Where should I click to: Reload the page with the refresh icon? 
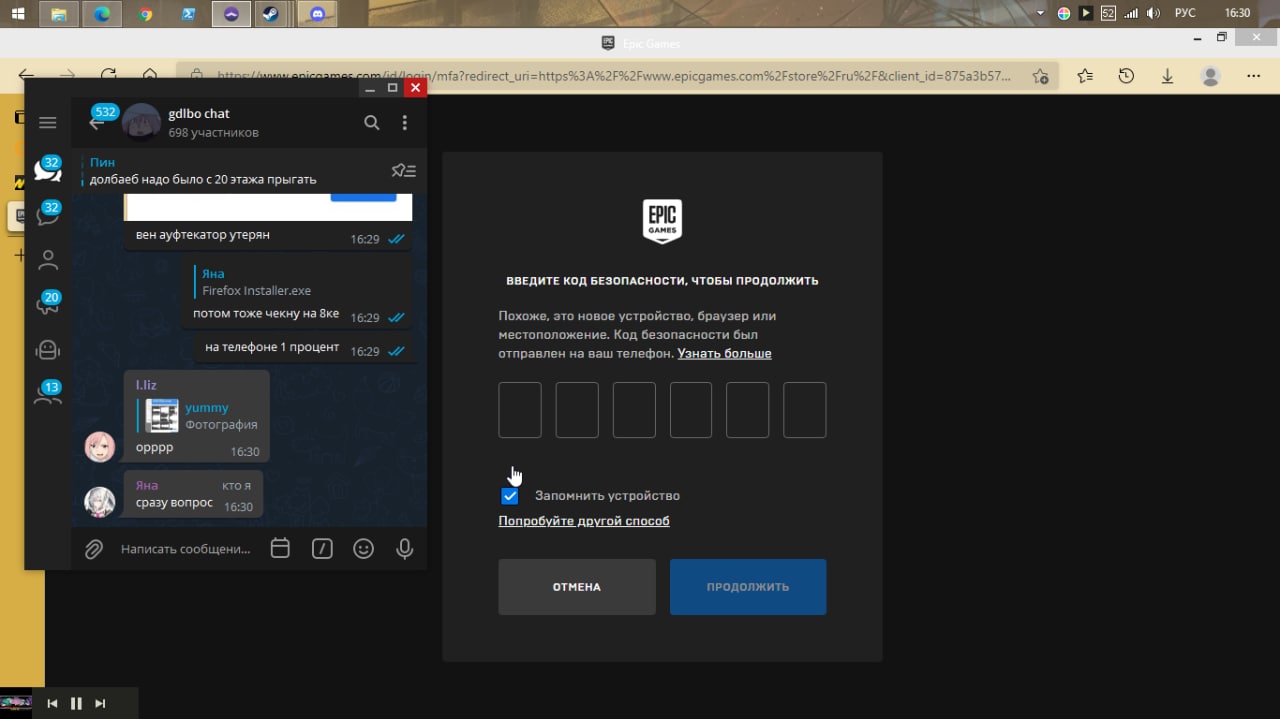108,76
